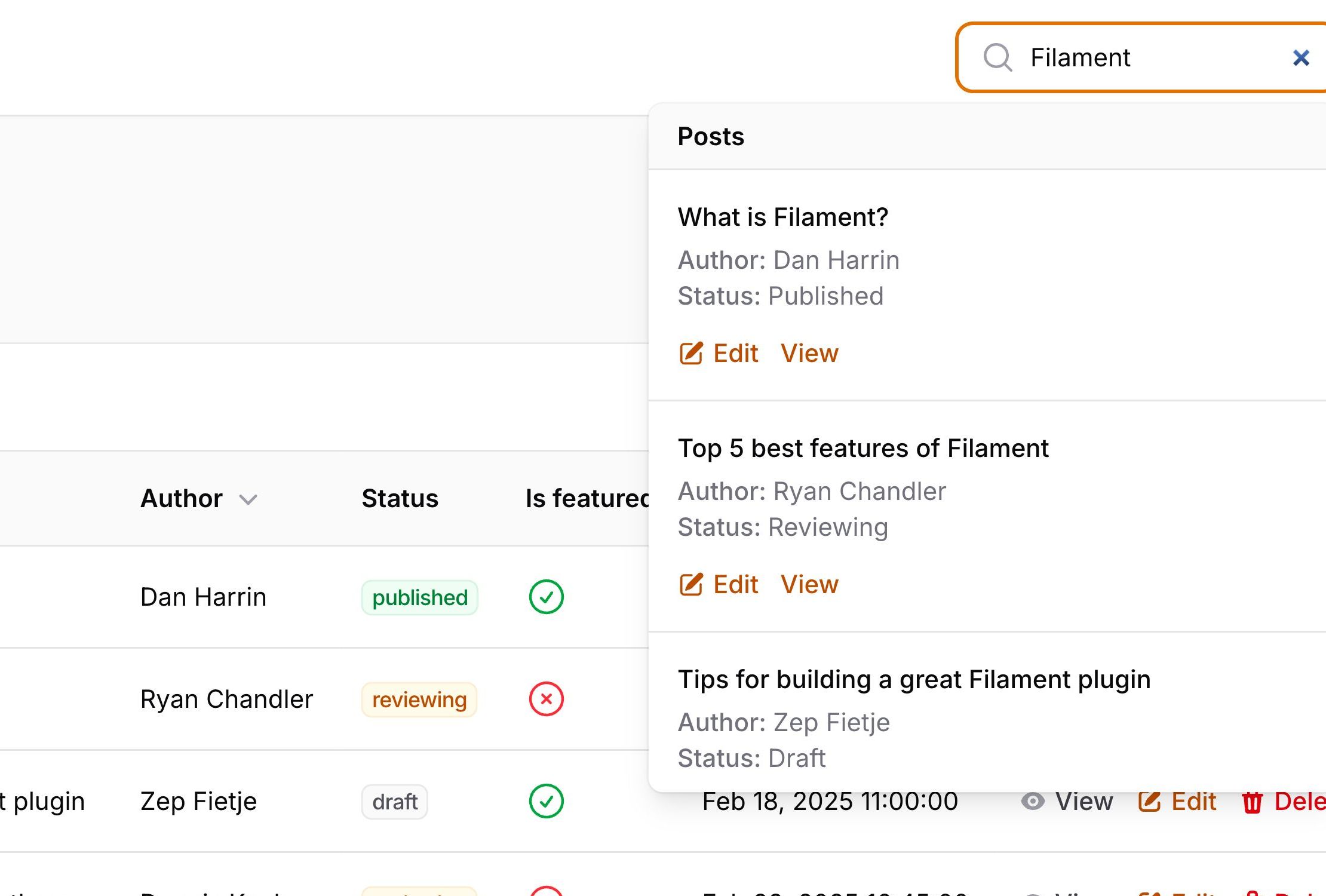Focus the global search input containing Filament
Screen dimensions: 1326x896
tap(1142, 57)
